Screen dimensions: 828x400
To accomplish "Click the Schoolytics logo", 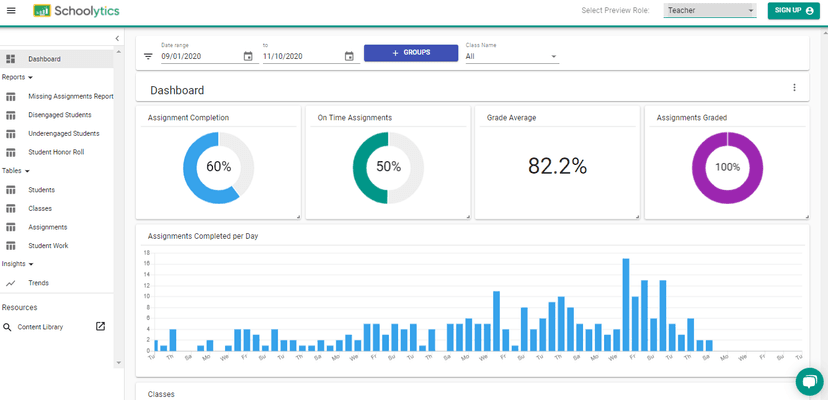I will pyautogui.click(x=76, y=11).
